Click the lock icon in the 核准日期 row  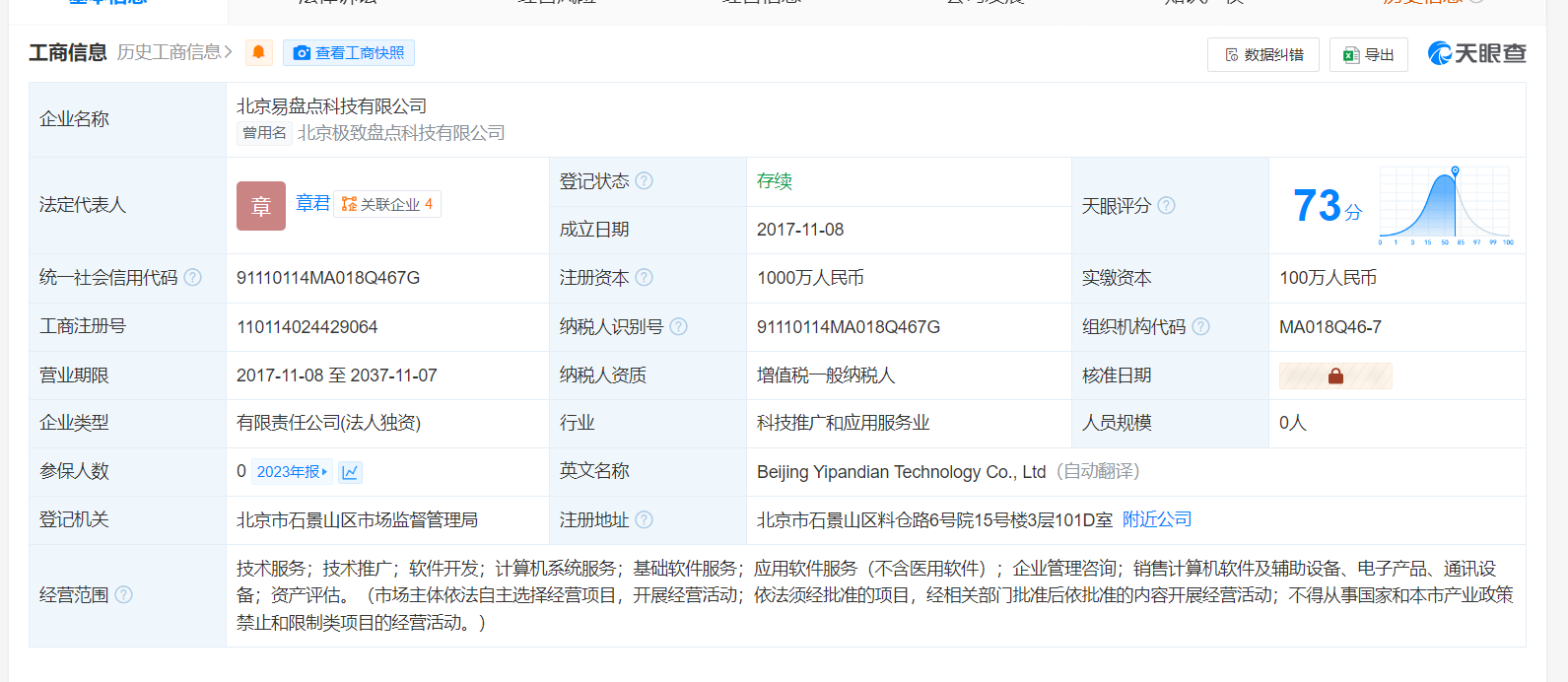coord(1335,375)
